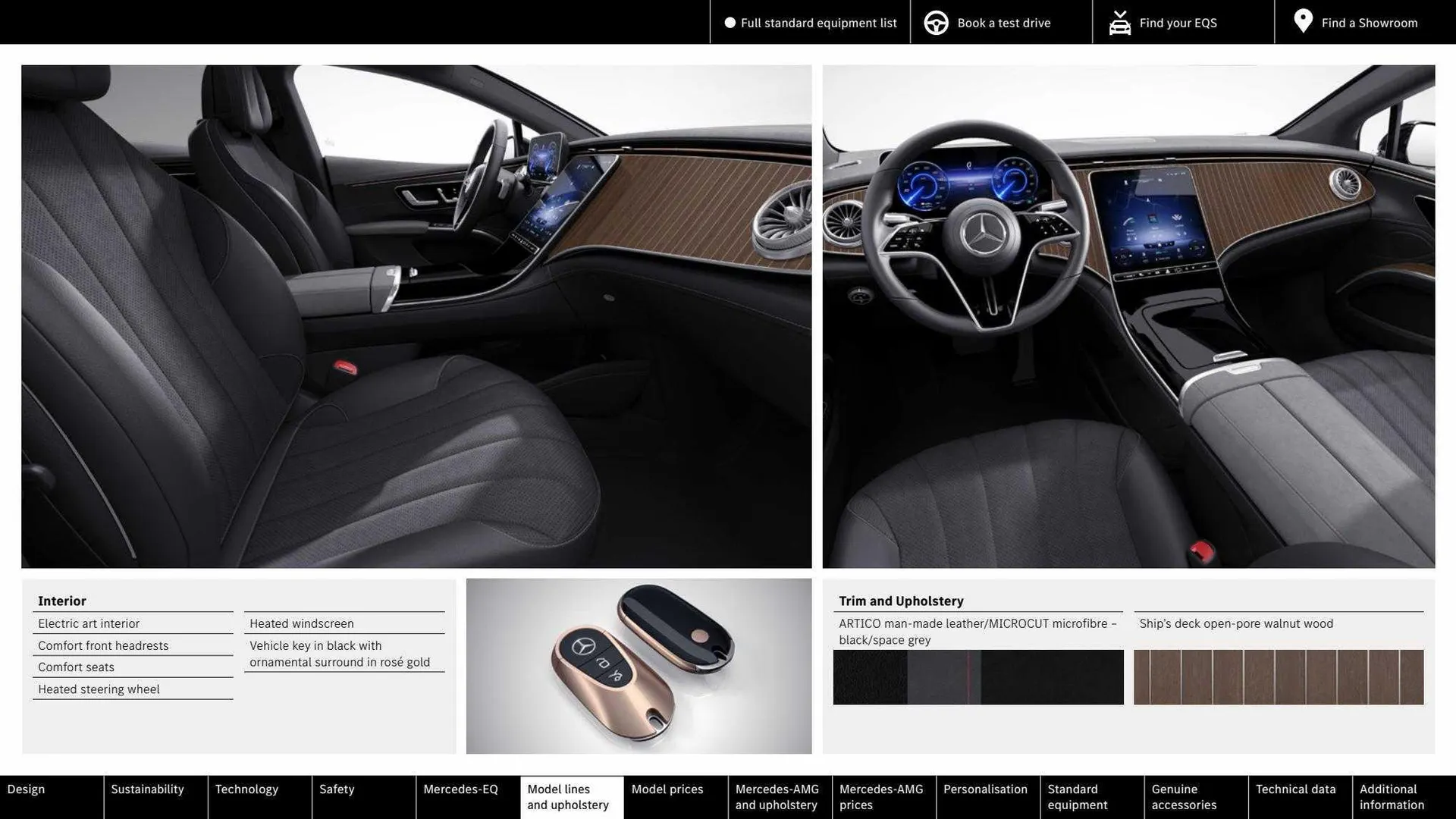Click the black/space grey upholstery swatch
This screenshot has height=819, width=1456.
coord(977,677)
